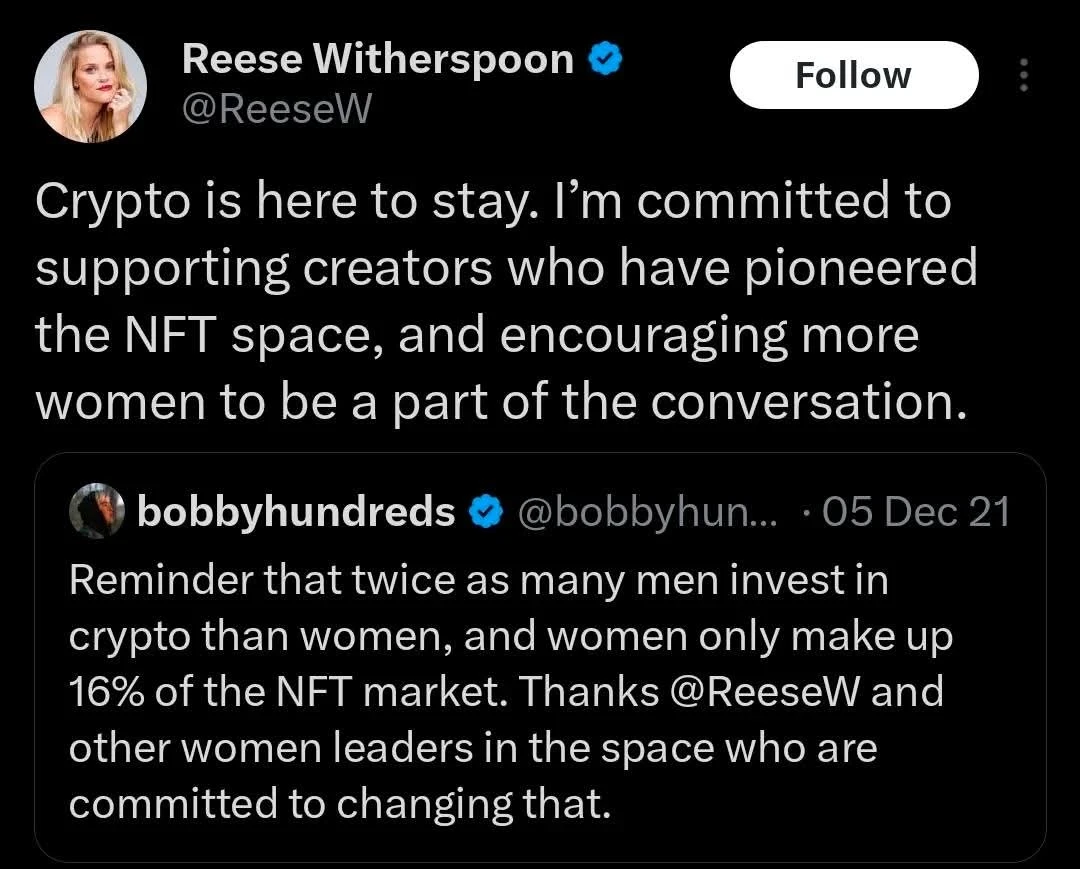Tap "the NFT space, and encouraging more" line
The image size is (1080, 869).
pyautogui.click(x=476, y=335)
